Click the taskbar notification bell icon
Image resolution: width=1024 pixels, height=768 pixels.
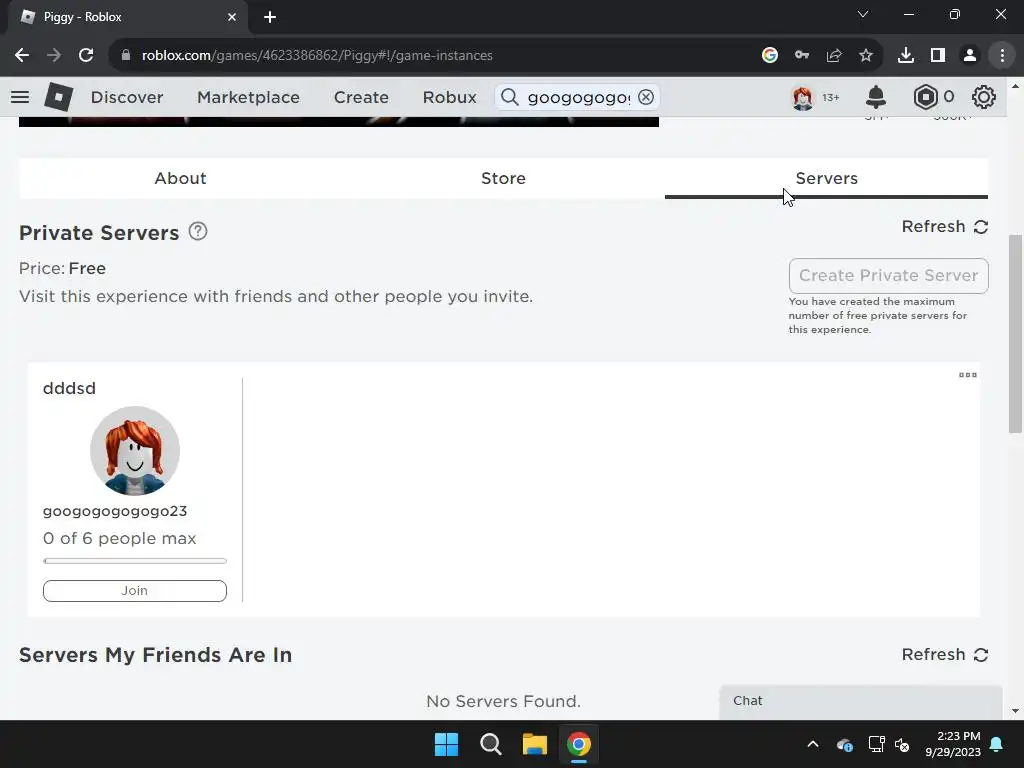tap(997, 744)
